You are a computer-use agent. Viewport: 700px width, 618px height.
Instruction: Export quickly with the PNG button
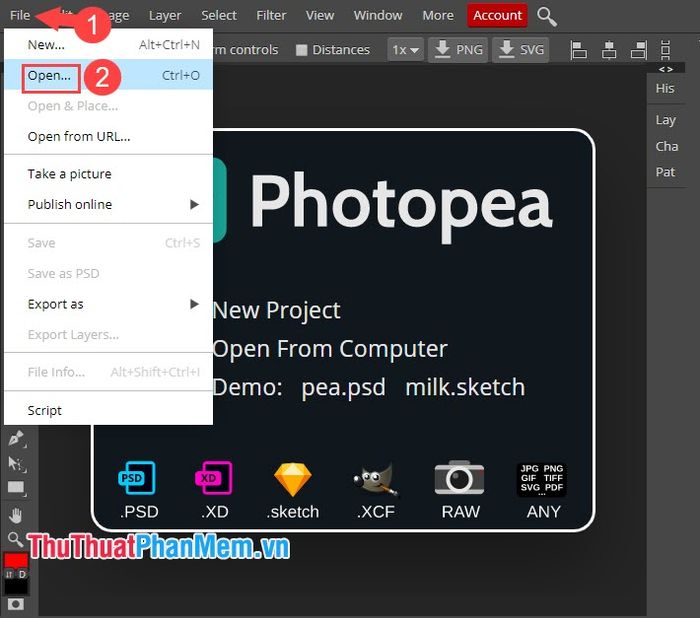pos(458,50)
